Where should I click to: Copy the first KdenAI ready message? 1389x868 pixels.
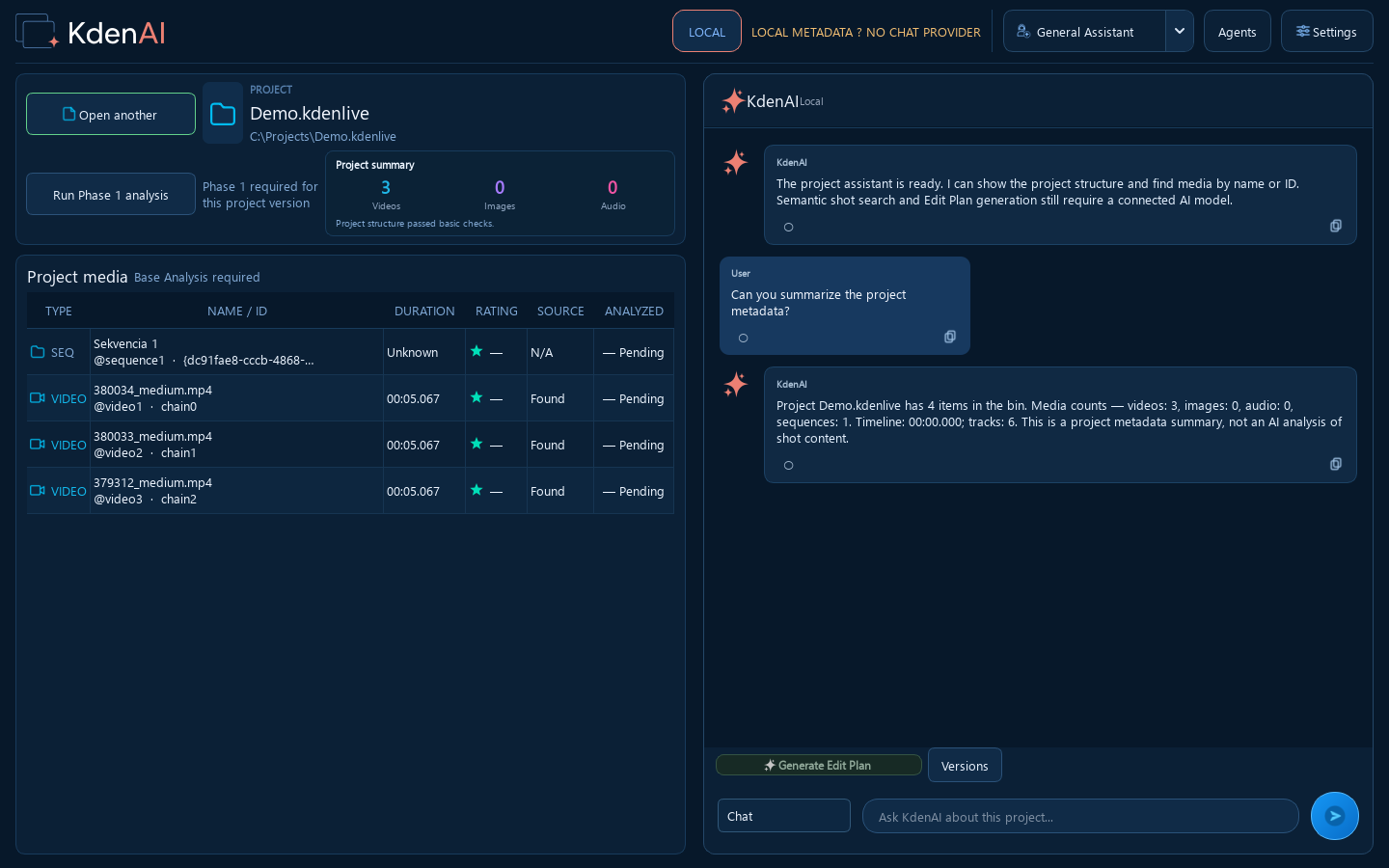[x=1335, y=226]
